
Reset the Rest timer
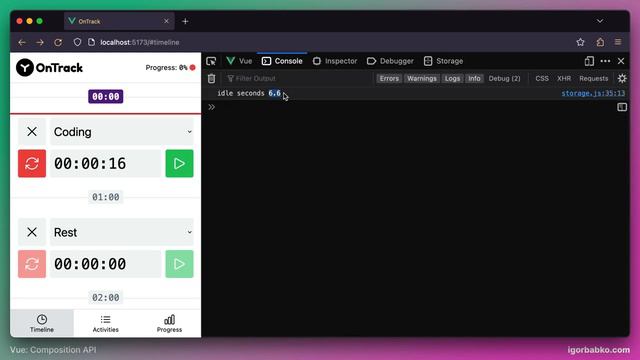coord(32,264)
